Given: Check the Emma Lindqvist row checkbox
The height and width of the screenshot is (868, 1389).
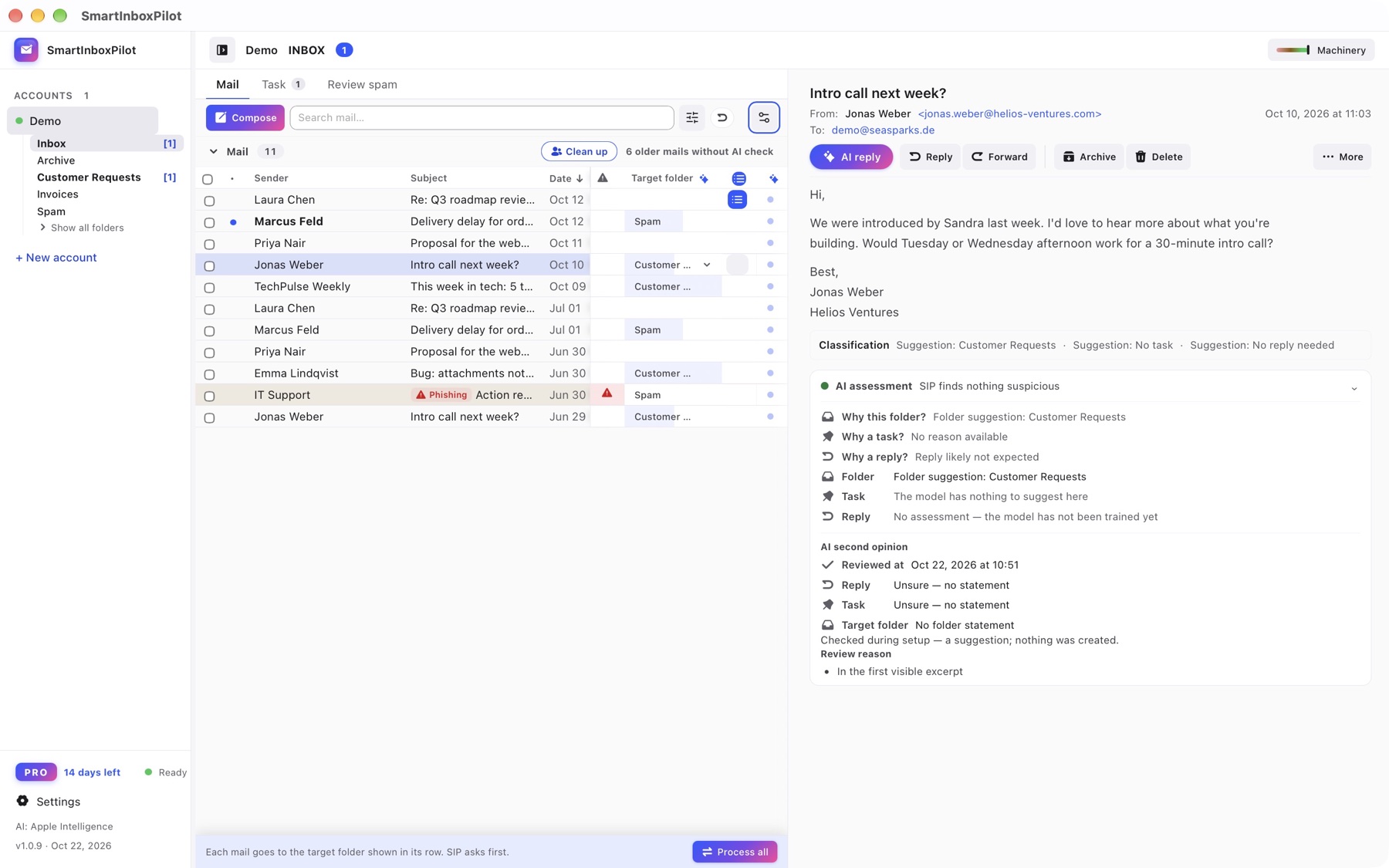Looking at the screenshot, I should pyautogui.click(x=209, y=374).
